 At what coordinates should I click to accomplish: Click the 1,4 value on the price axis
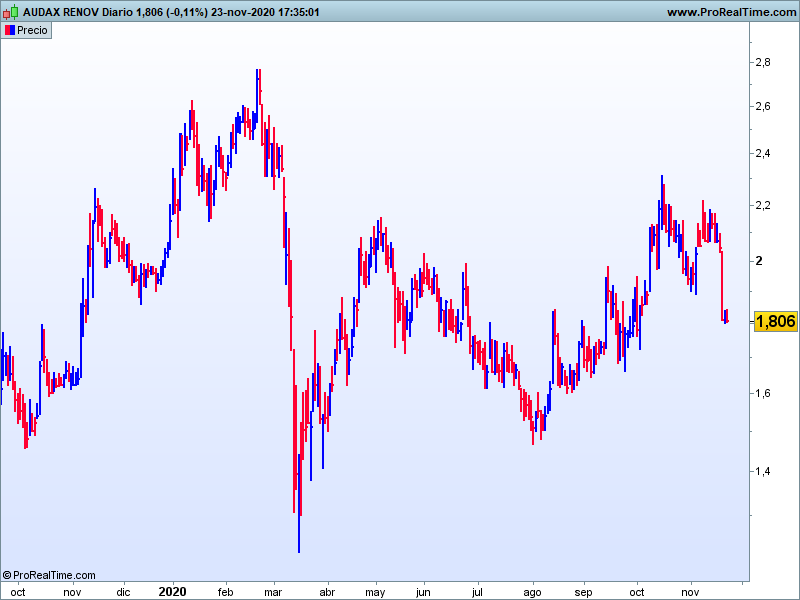point(763,470)
